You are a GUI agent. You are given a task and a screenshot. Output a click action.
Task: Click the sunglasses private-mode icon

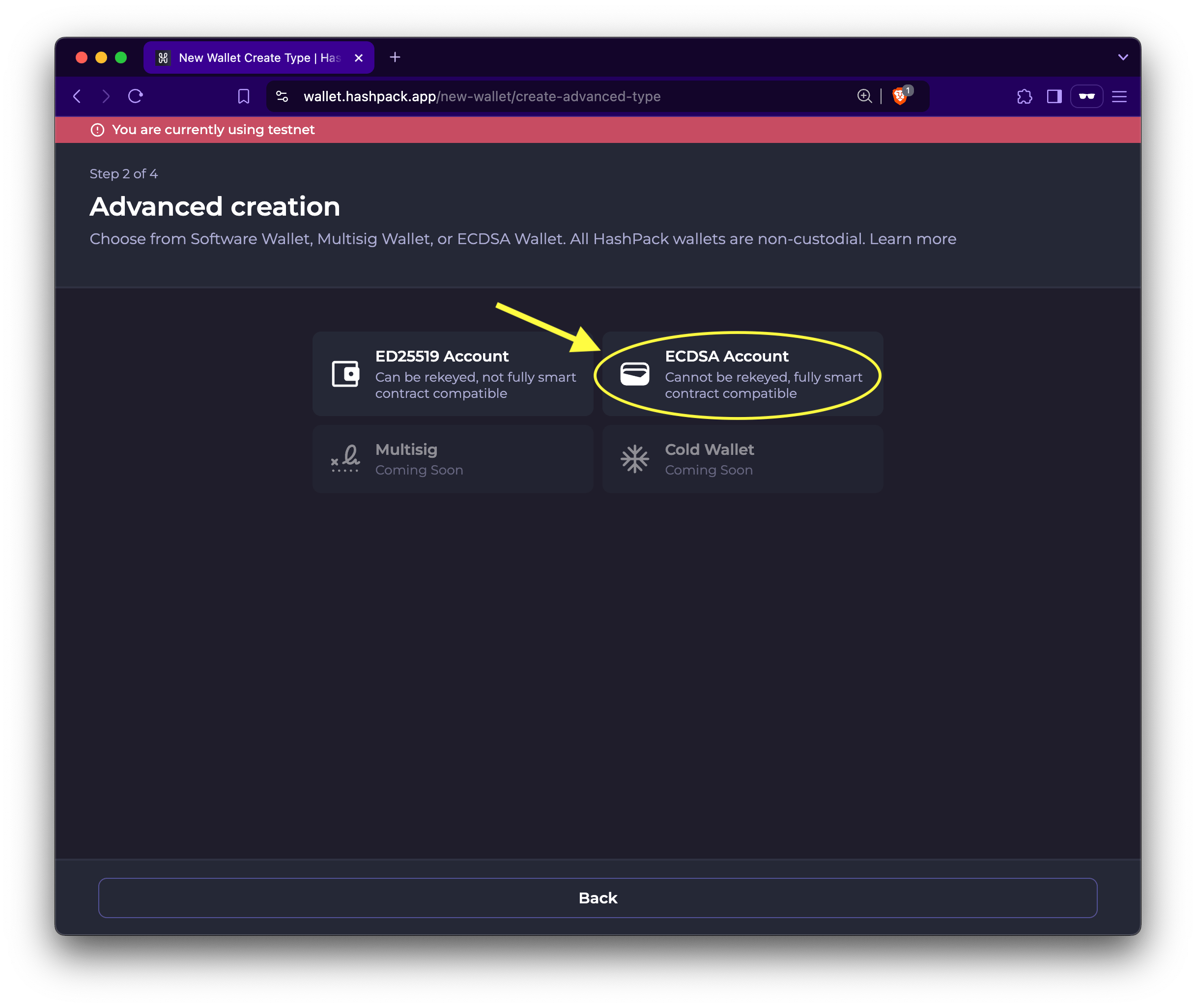(x=1086, y=97)
